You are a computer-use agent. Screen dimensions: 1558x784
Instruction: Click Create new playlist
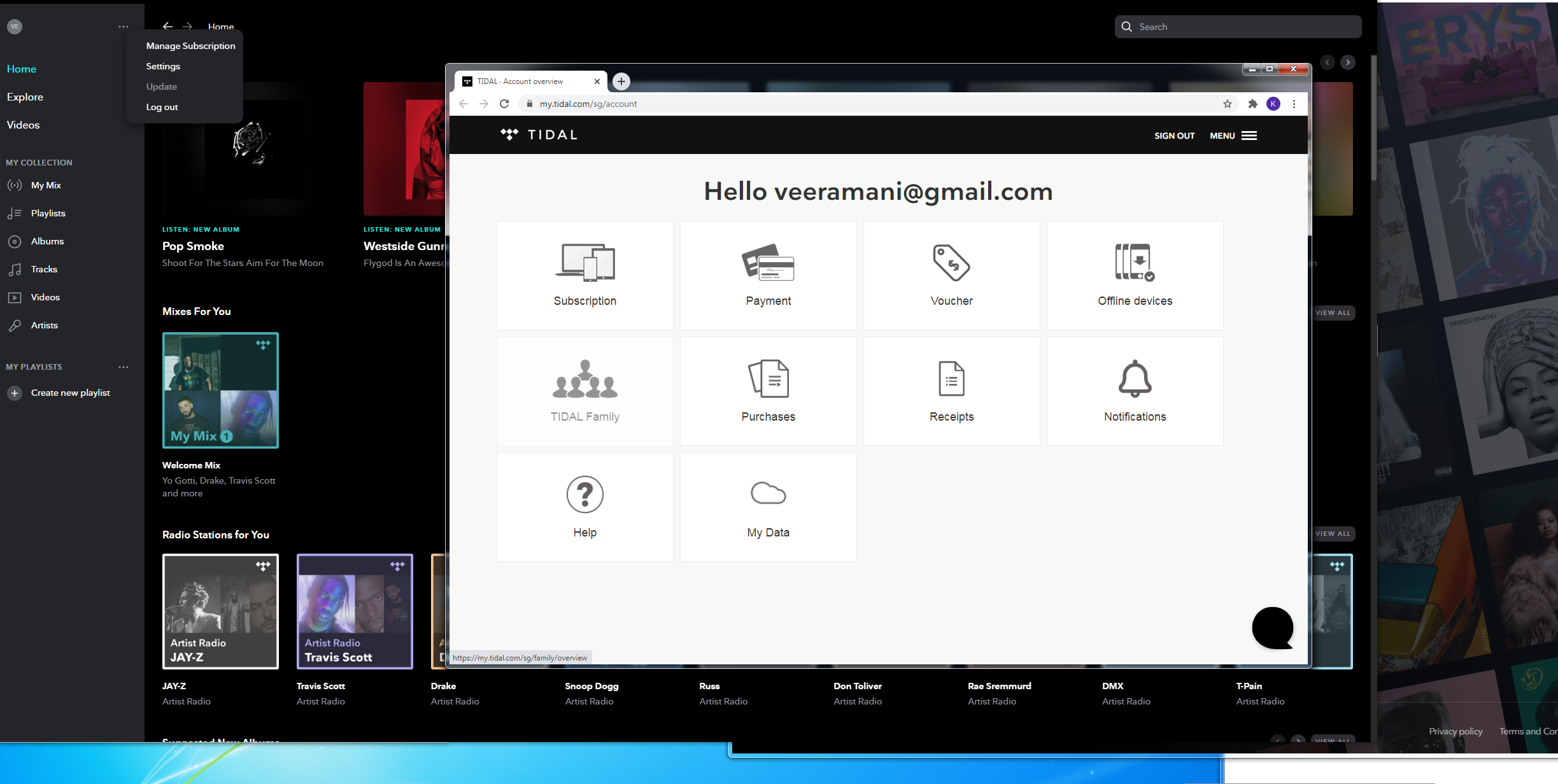click(x=59, y=393)
